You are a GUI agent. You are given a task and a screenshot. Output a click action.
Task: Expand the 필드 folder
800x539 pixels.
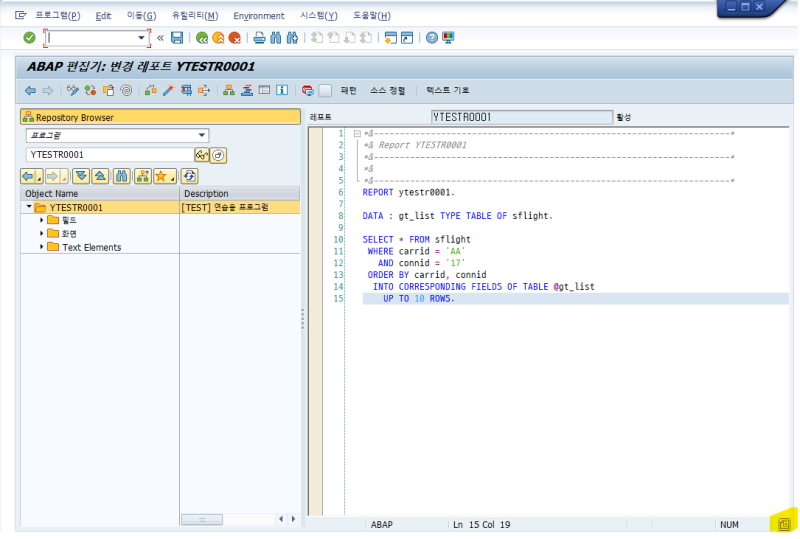click(x=41, y=220)
